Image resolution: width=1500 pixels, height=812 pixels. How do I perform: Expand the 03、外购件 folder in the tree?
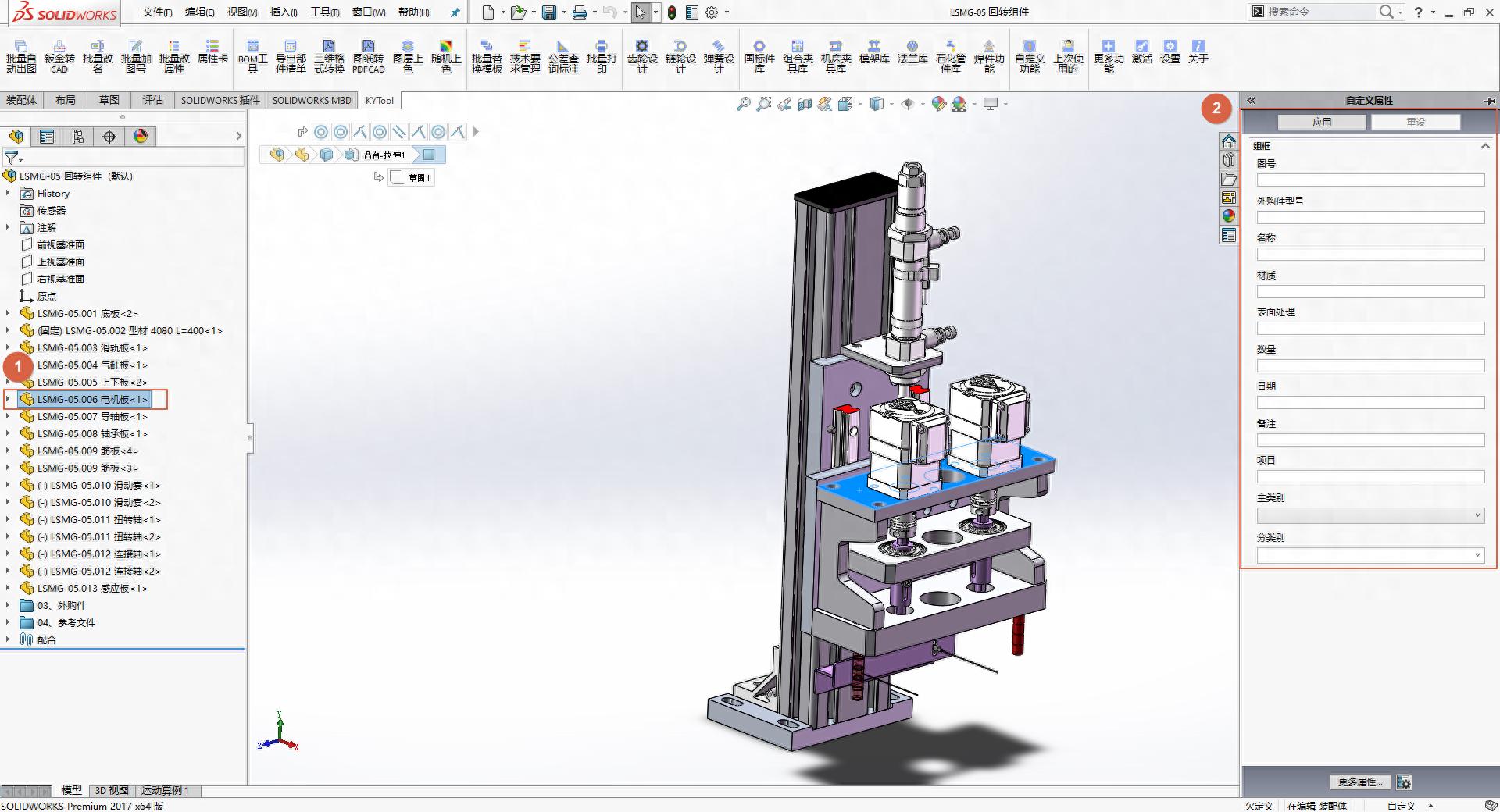tap(8, 605)
